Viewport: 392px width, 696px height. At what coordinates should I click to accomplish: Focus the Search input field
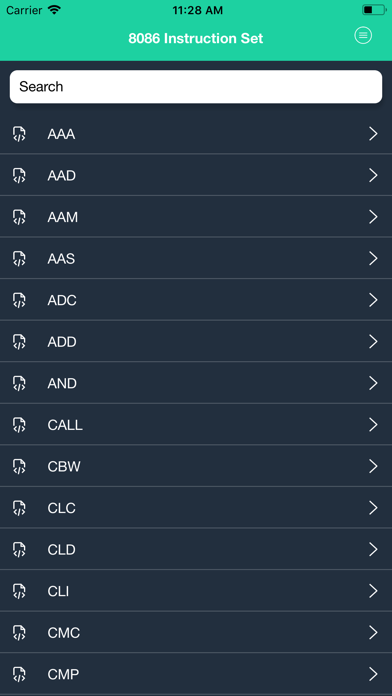click(196, 87)
